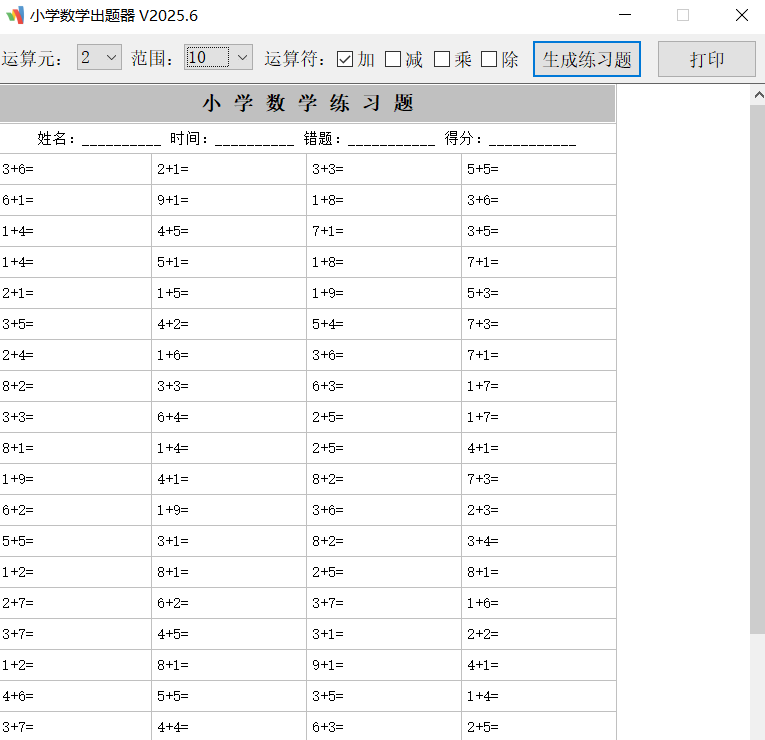Select the 2+4= problem cell
The height and width of the screenshot is (740, 765).
point(76,355)
